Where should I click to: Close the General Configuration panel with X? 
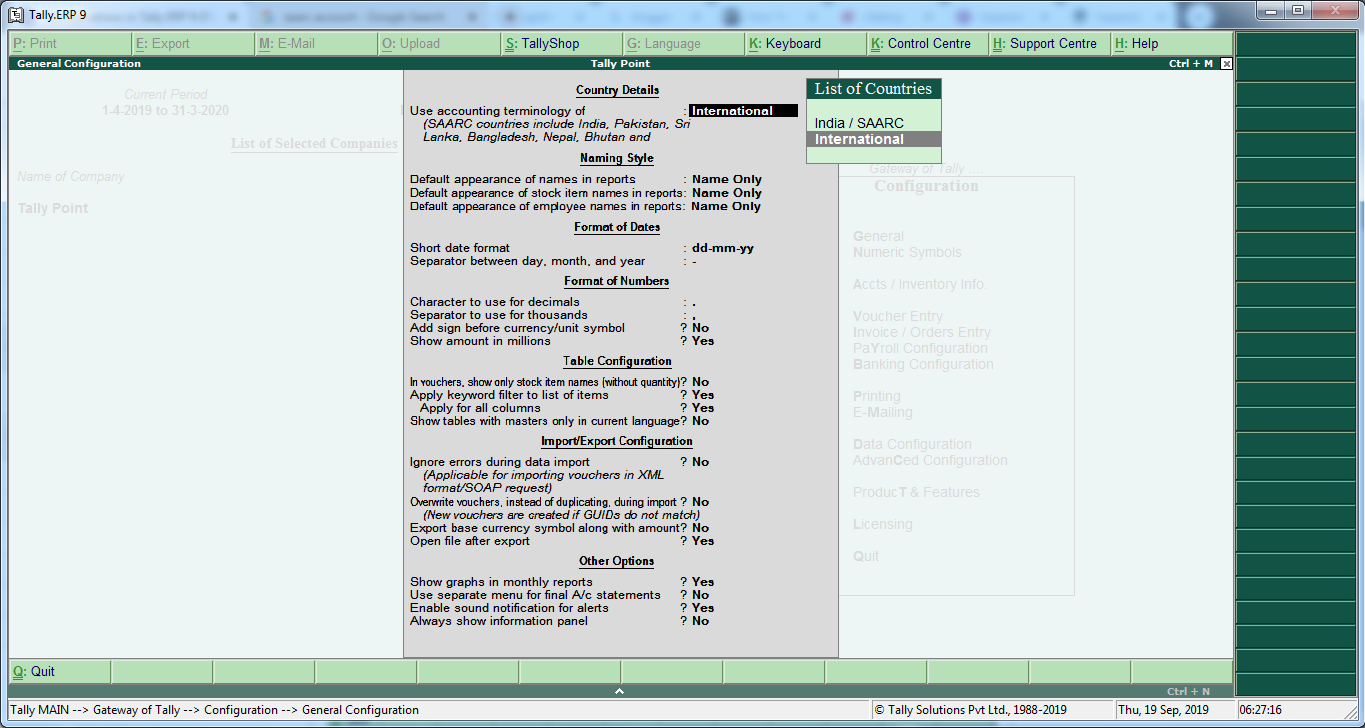[1227, 63]
